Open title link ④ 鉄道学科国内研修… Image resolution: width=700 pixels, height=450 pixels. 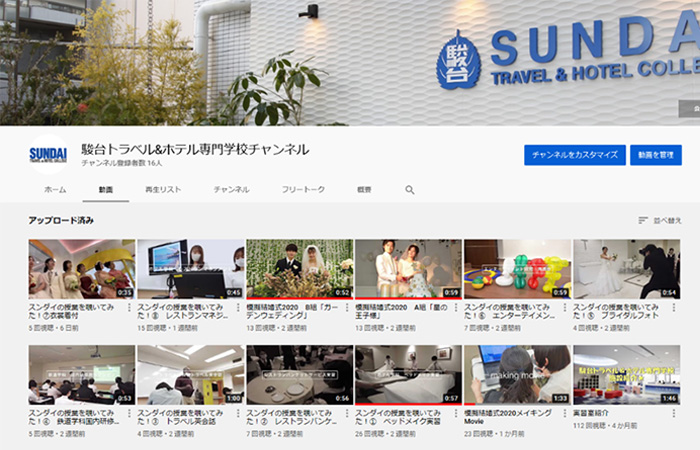[x=74, y=417]
